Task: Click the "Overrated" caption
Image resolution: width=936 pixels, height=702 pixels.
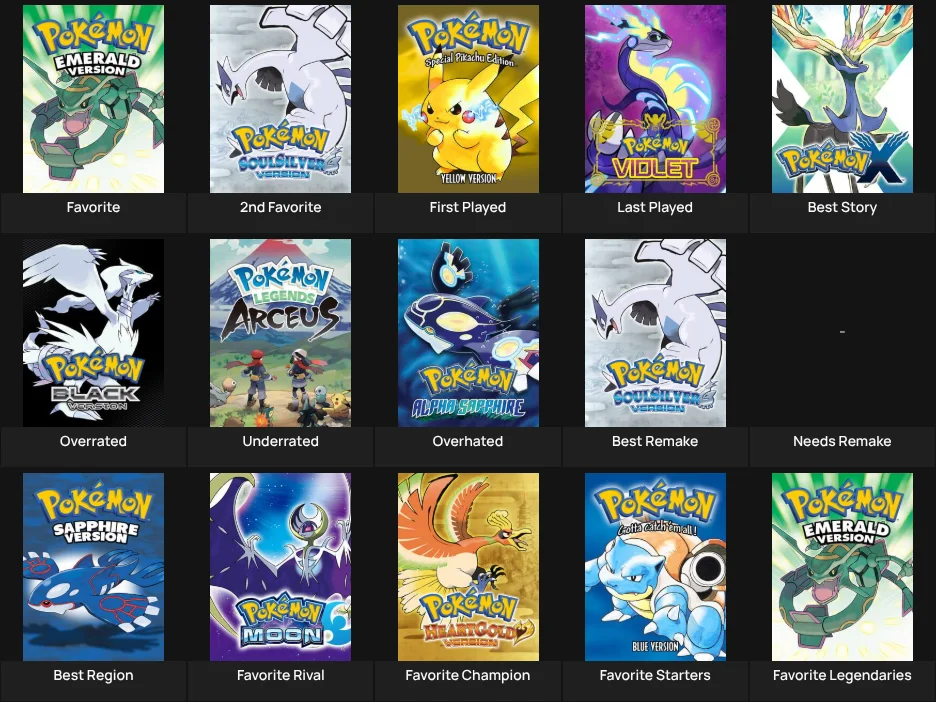Action: (93, 441)
